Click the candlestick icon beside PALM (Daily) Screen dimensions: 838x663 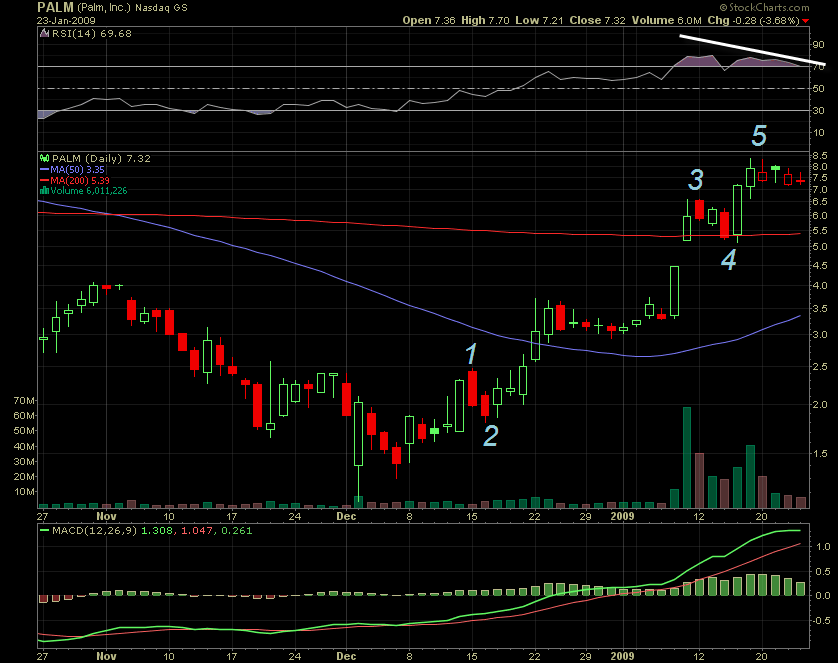click(x=45, y=159)
